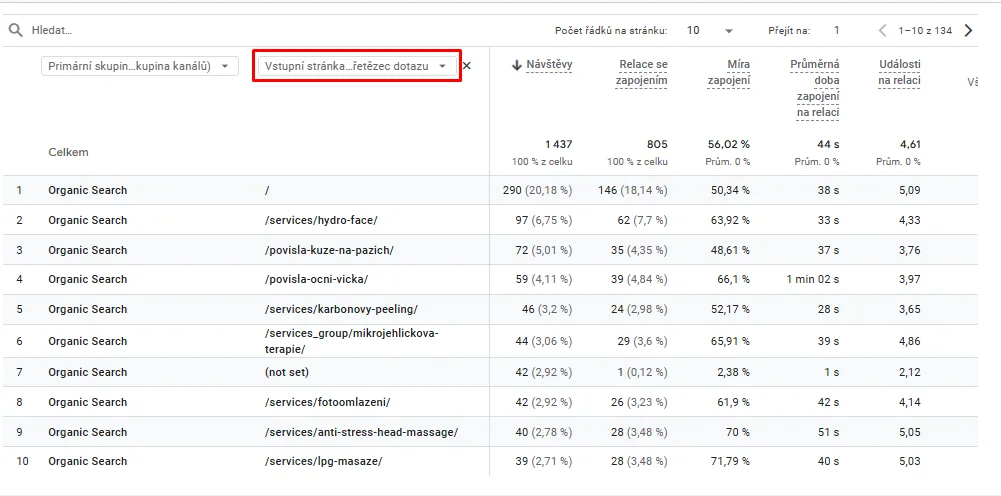Open primary channel group dimension dropdown

point(140,66)
